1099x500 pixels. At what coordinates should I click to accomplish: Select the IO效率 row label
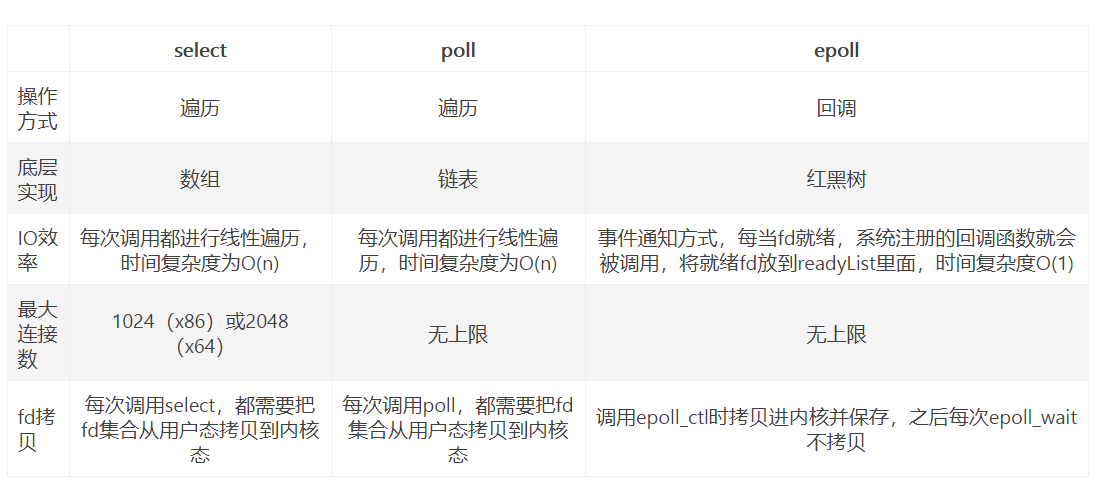[x=38, y=250]
